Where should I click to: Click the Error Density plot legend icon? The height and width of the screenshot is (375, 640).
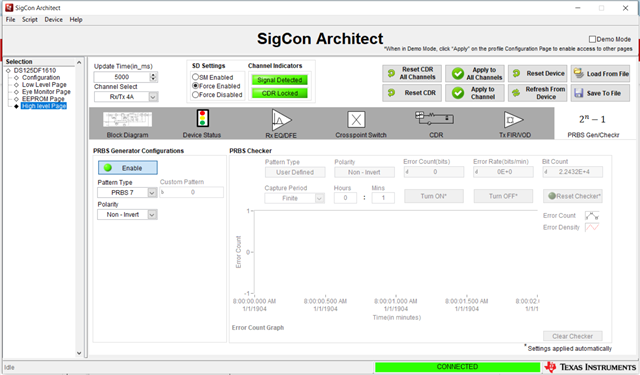click(x=592, y=227)
